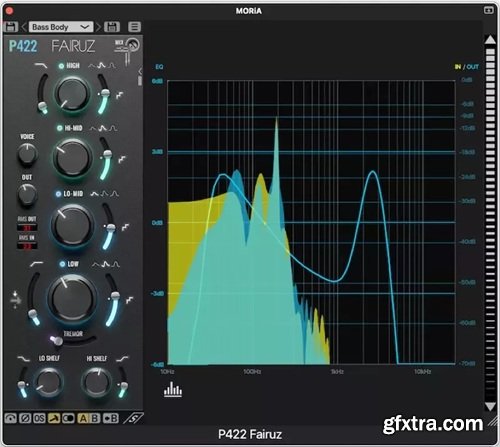The image size is (500, 447).
Task: Select the narrow curve shape for HIGH band
Action: [111, 66]
